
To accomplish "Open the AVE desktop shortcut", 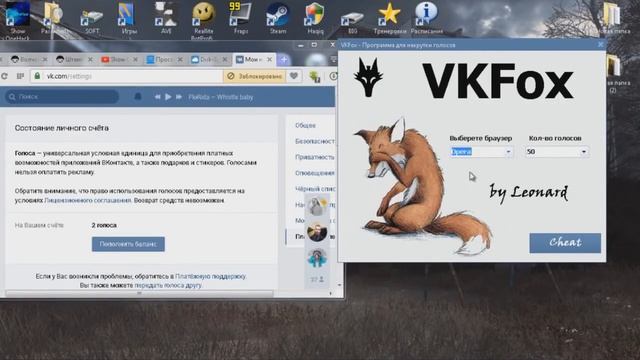I will pos(166,18).
